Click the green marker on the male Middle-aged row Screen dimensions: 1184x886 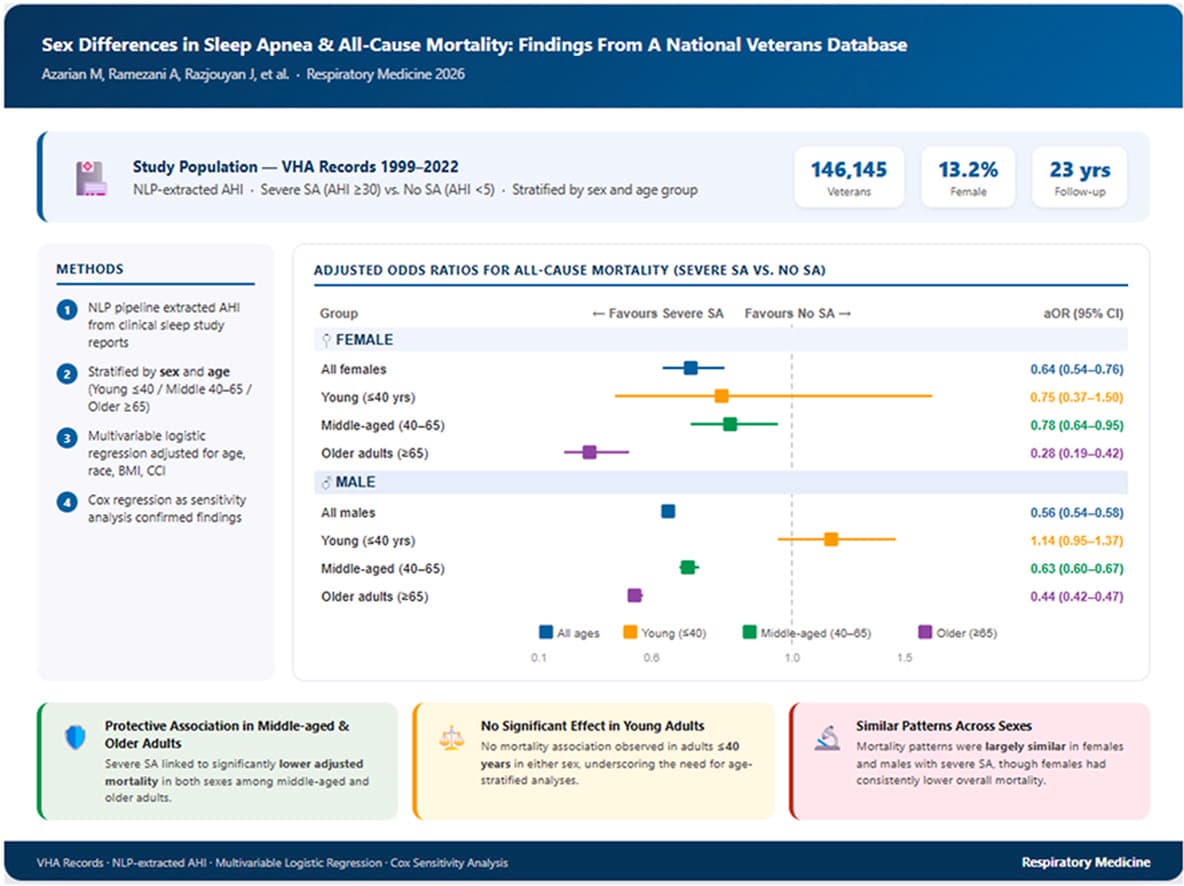[687, 567]
